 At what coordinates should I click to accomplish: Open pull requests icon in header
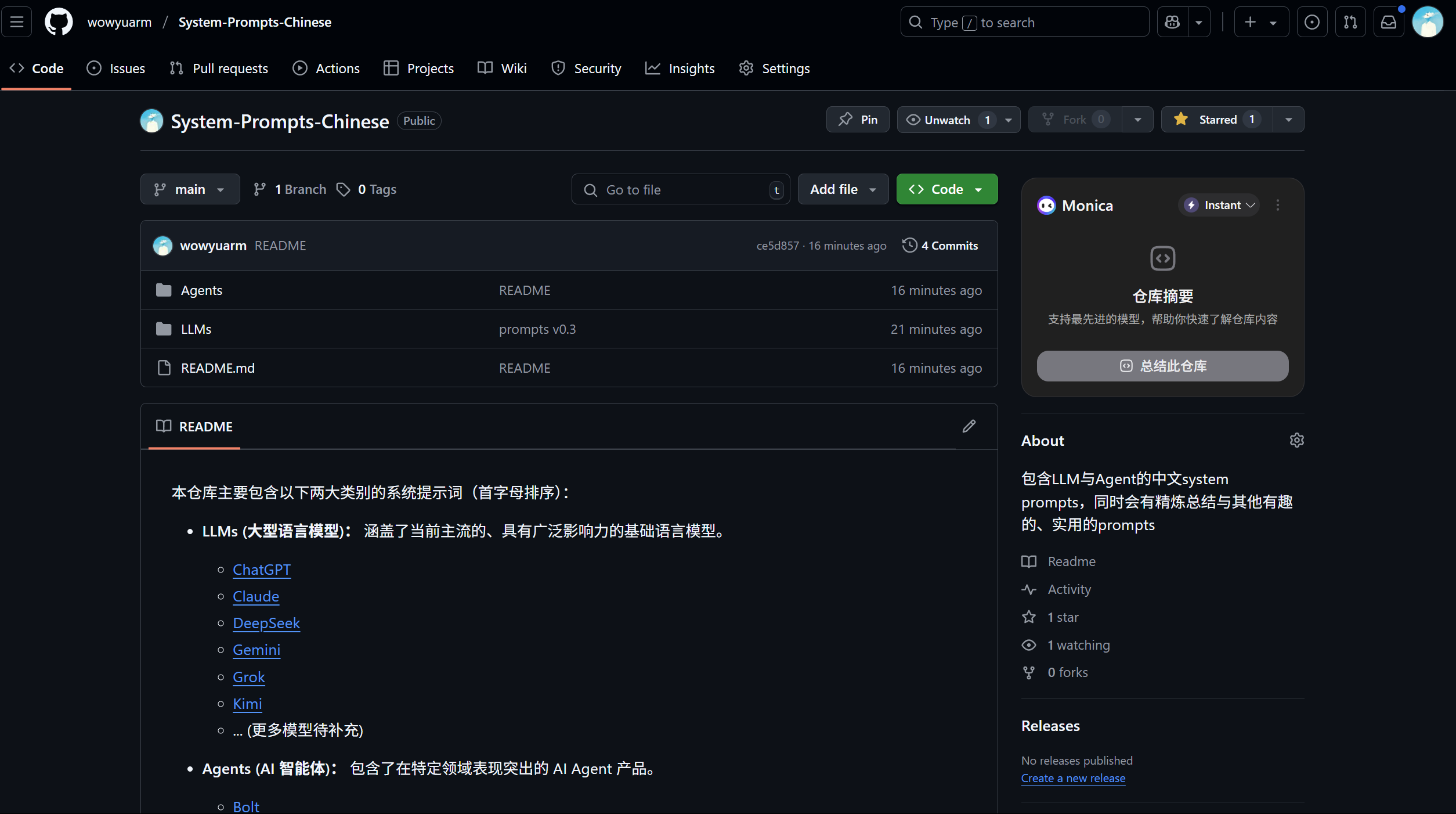pyautogui.click(x=1350, y=22)
